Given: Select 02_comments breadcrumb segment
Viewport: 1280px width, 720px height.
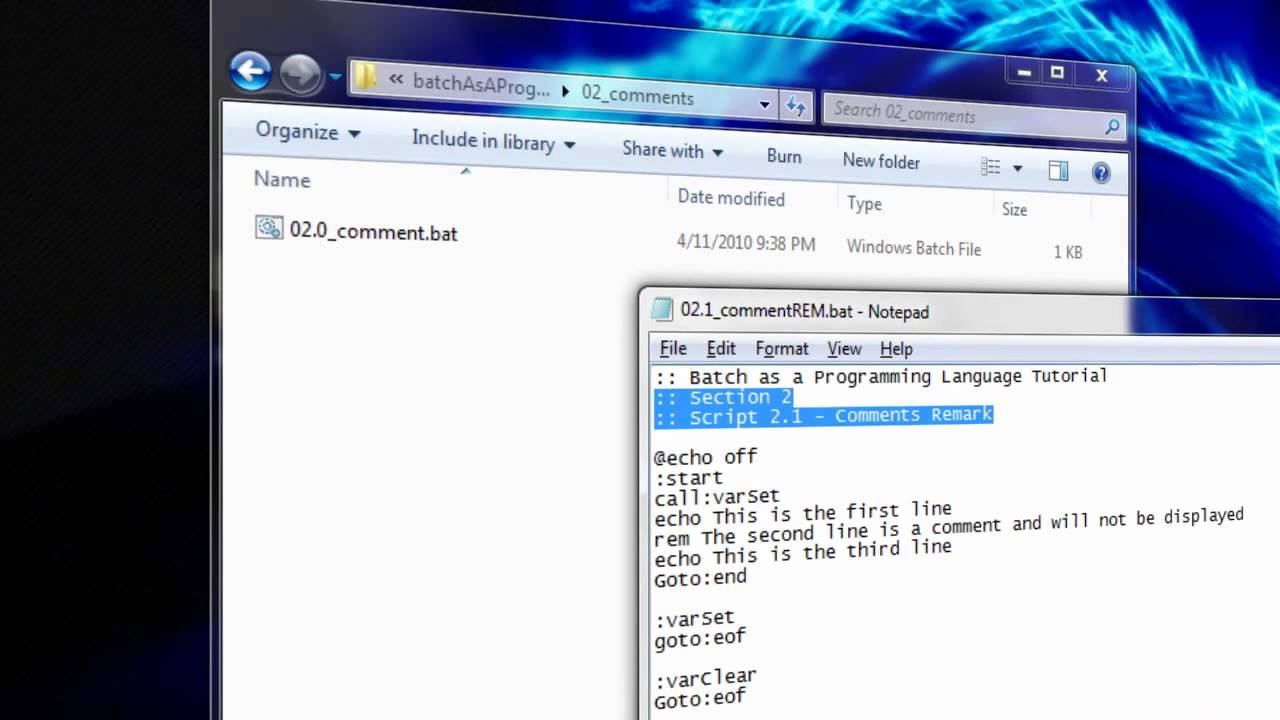Looking at the screenshot, I should pos(637,96).
